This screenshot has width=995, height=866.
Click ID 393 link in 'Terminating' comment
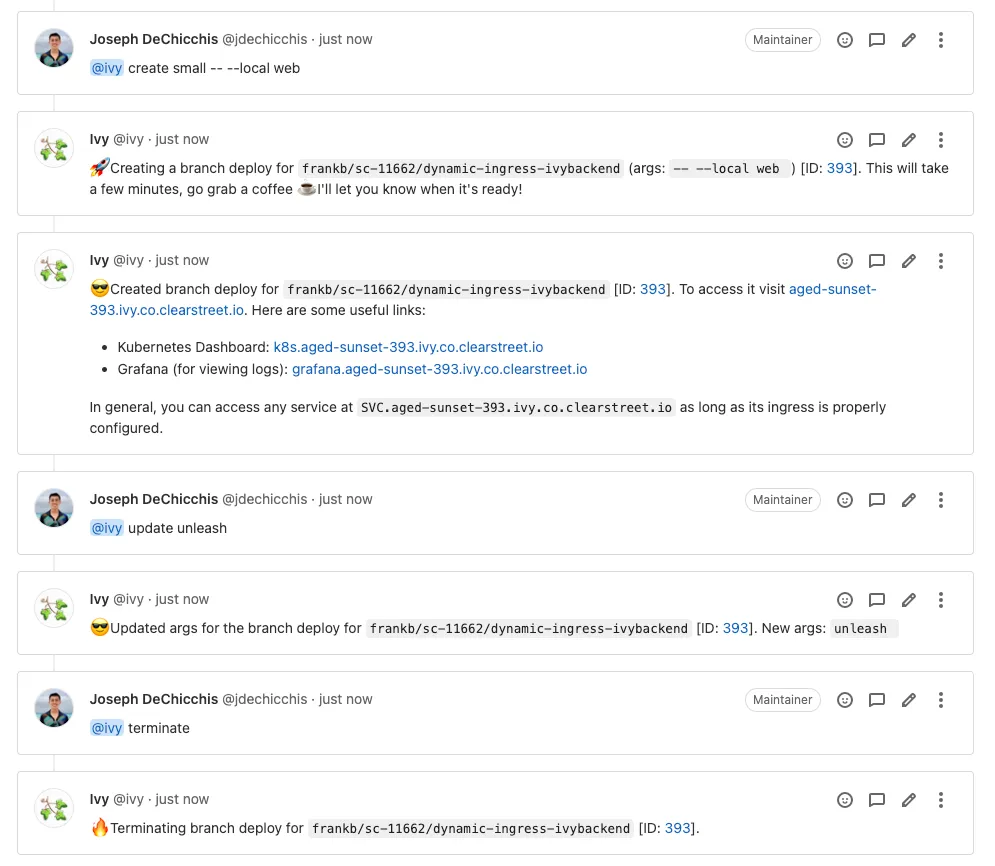(x=678, y=829)
